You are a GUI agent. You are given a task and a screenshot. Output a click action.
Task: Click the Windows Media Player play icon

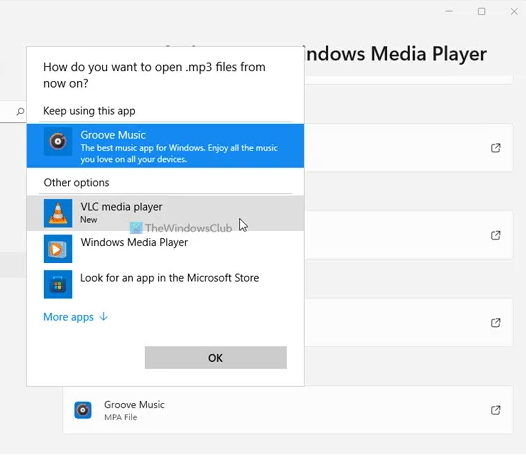tap(58, 249)
